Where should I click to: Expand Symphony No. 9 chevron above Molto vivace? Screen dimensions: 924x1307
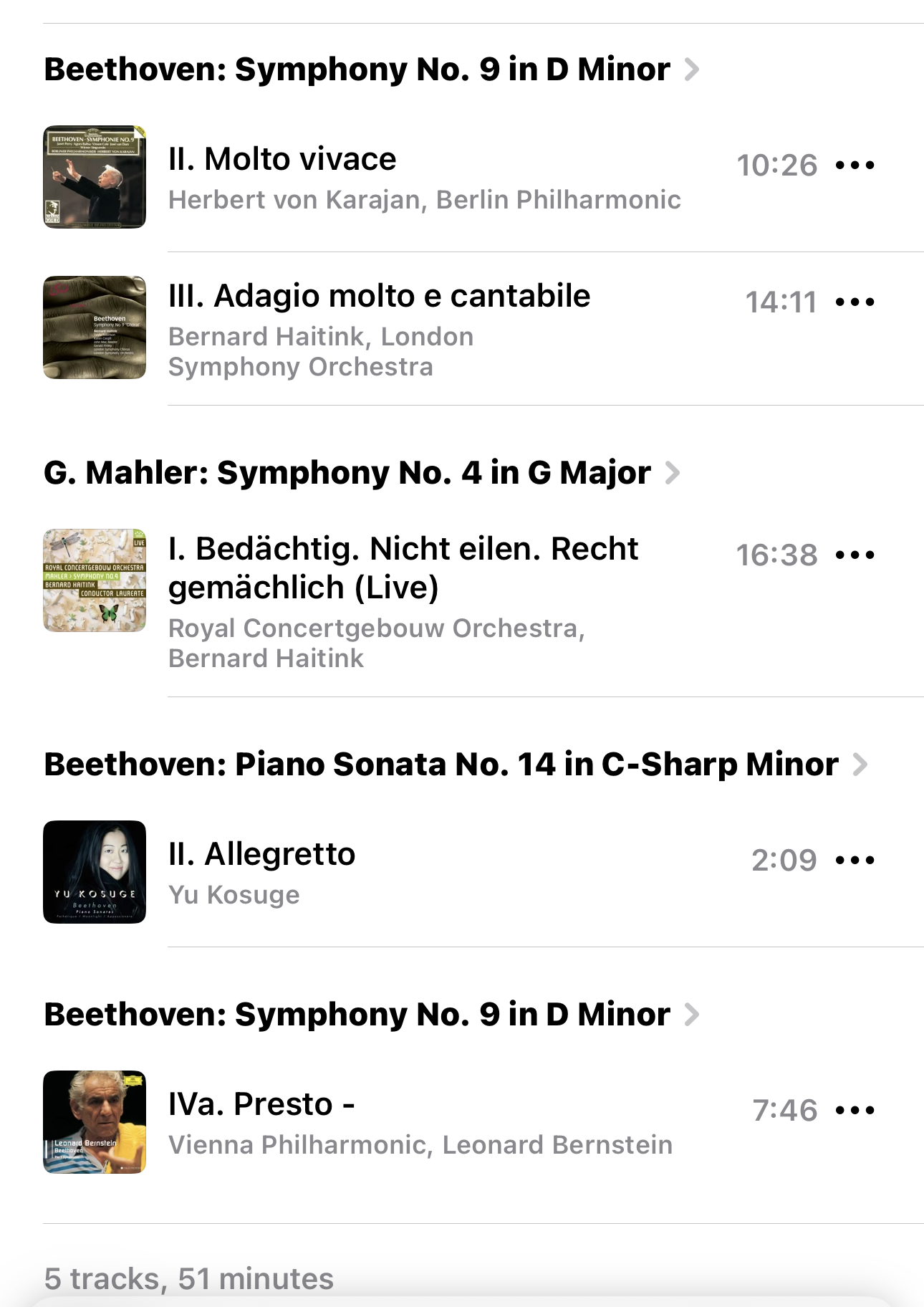coord(692,70)
